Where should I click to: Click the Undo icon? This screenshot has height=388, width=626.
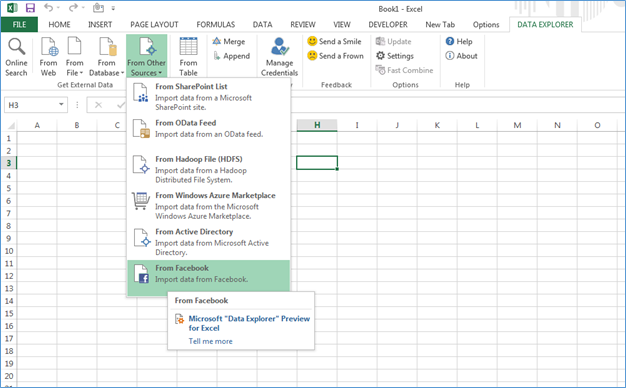coord(48,8)
